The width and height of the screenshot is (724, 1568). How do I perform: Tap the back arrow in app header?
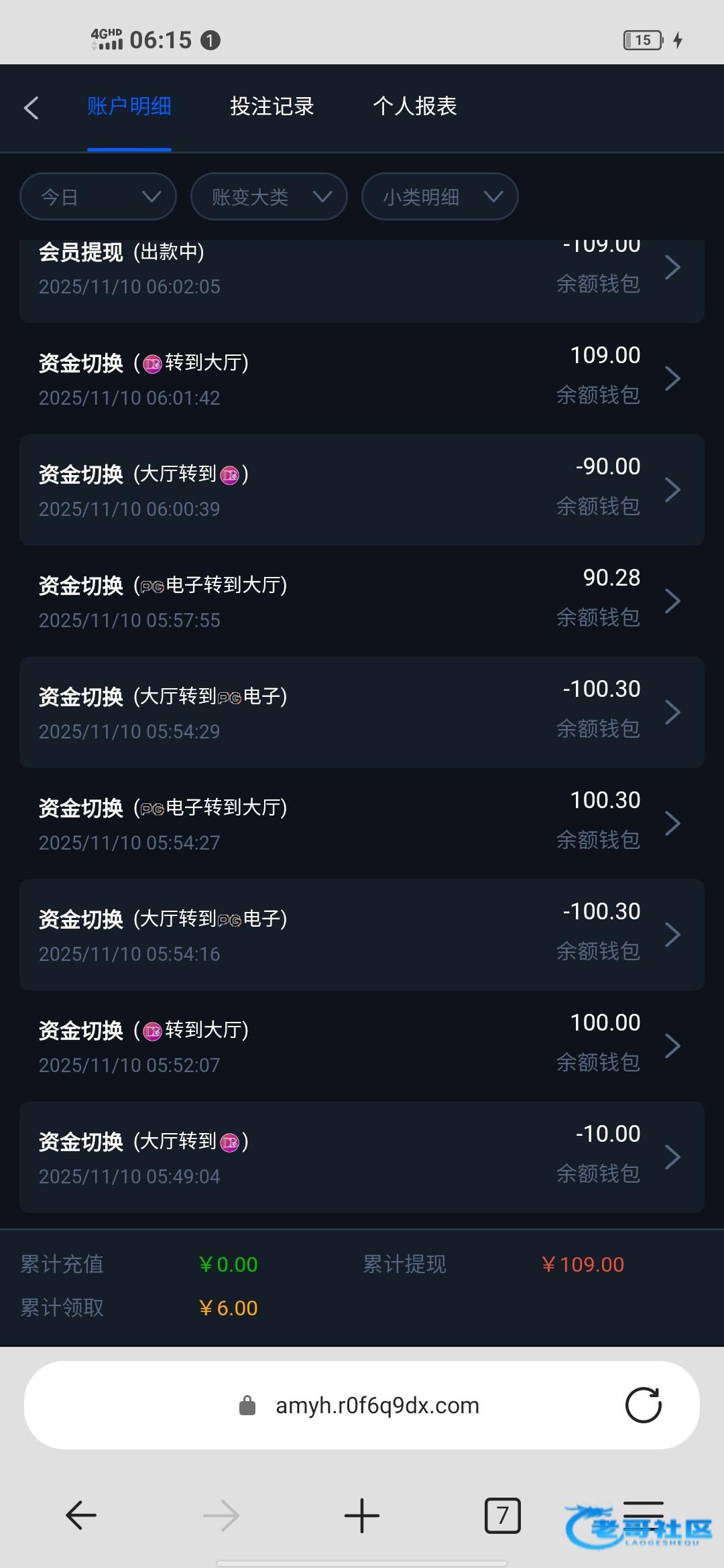coord(32,108)
